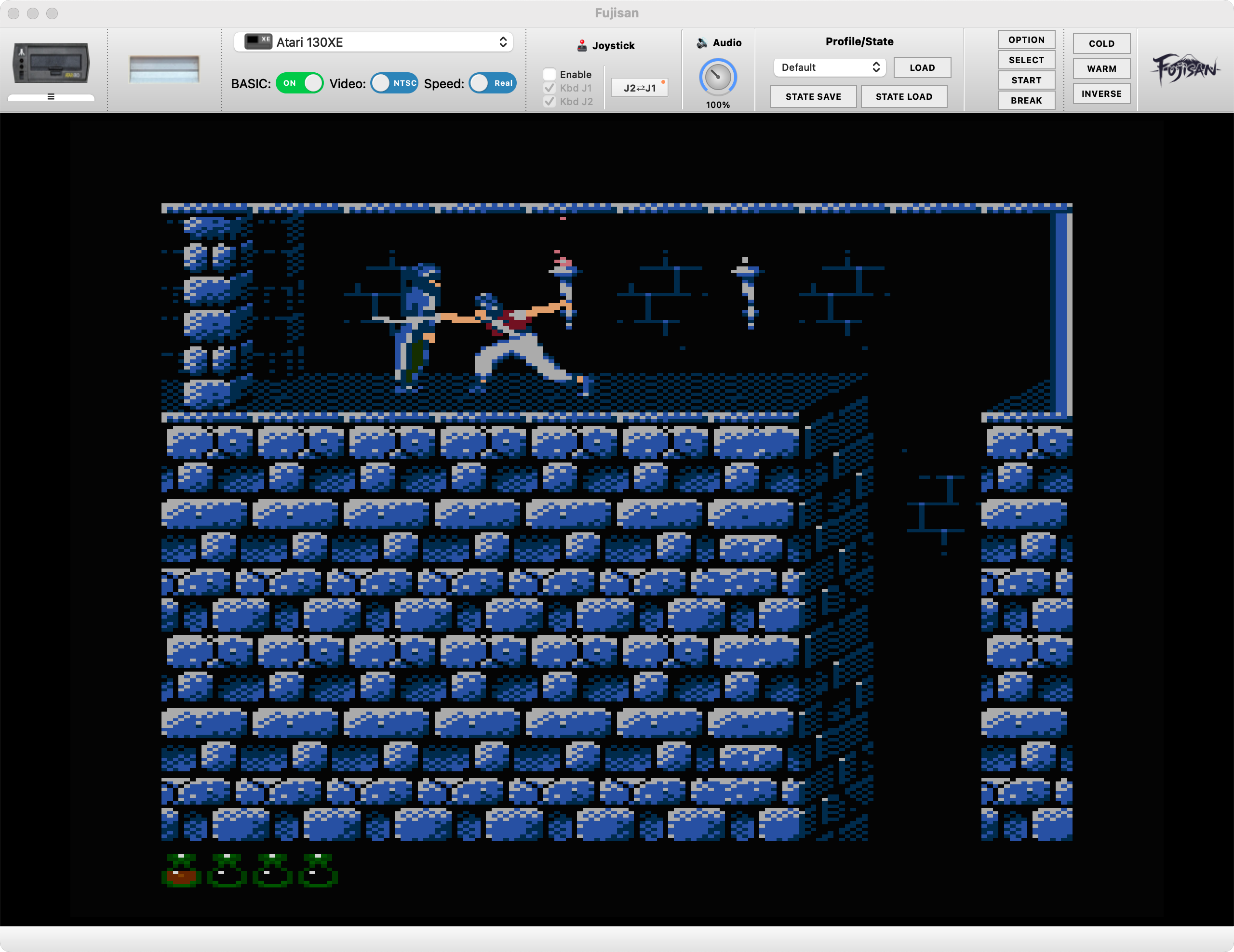The width and height of the screenshot is (1234, 952).
Task: Click the disk drive icon
Action: pos(51,63)
